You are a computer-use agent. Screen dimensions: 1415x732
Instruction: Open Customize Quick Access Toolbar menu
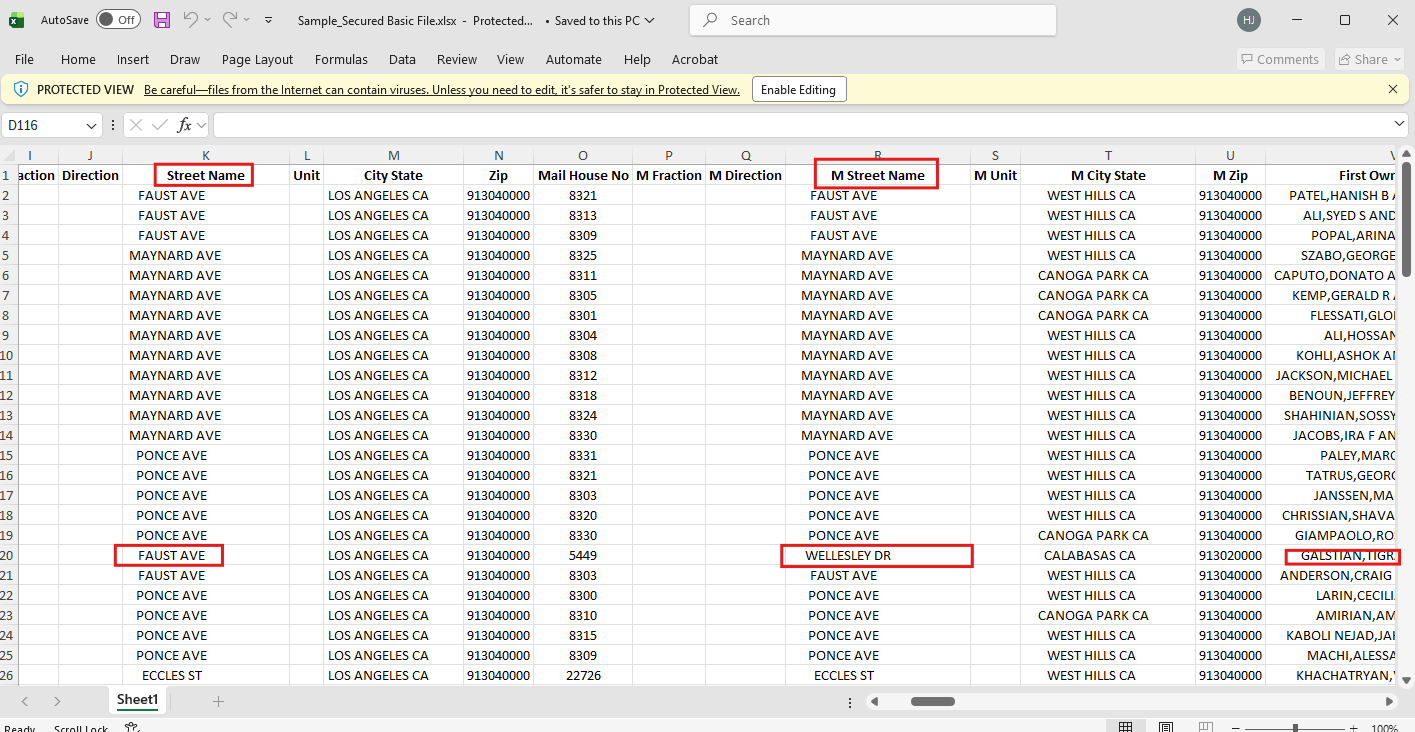269,20
